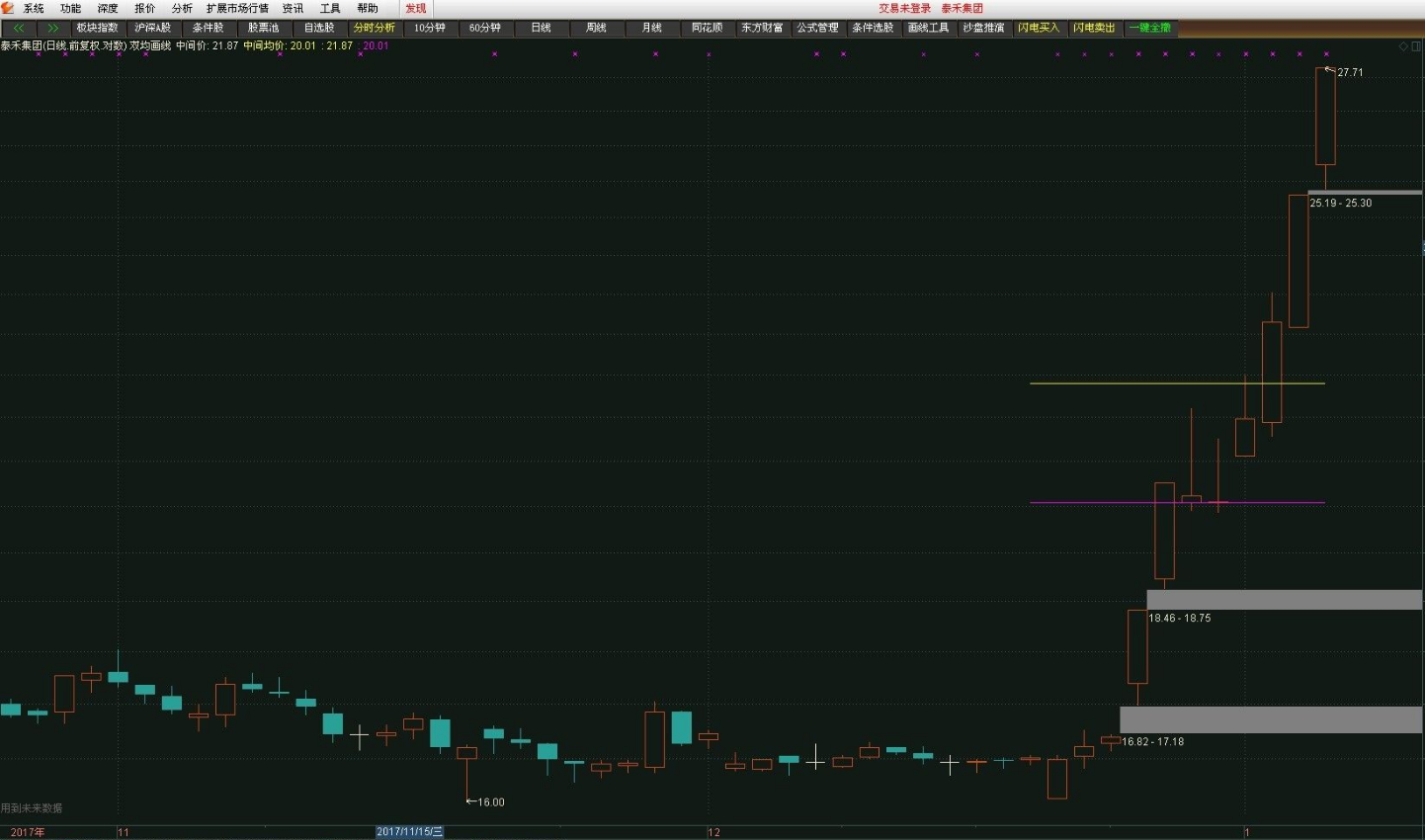Screen dimensions: 1425x840
Task: Click the chart header 泰禾集团(日线,前复权,对数)
Action: point(63,45)
